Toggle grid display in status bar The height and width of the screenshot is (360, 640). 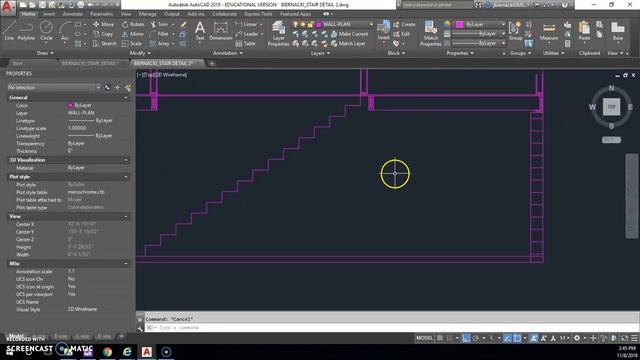click(440, 338)
